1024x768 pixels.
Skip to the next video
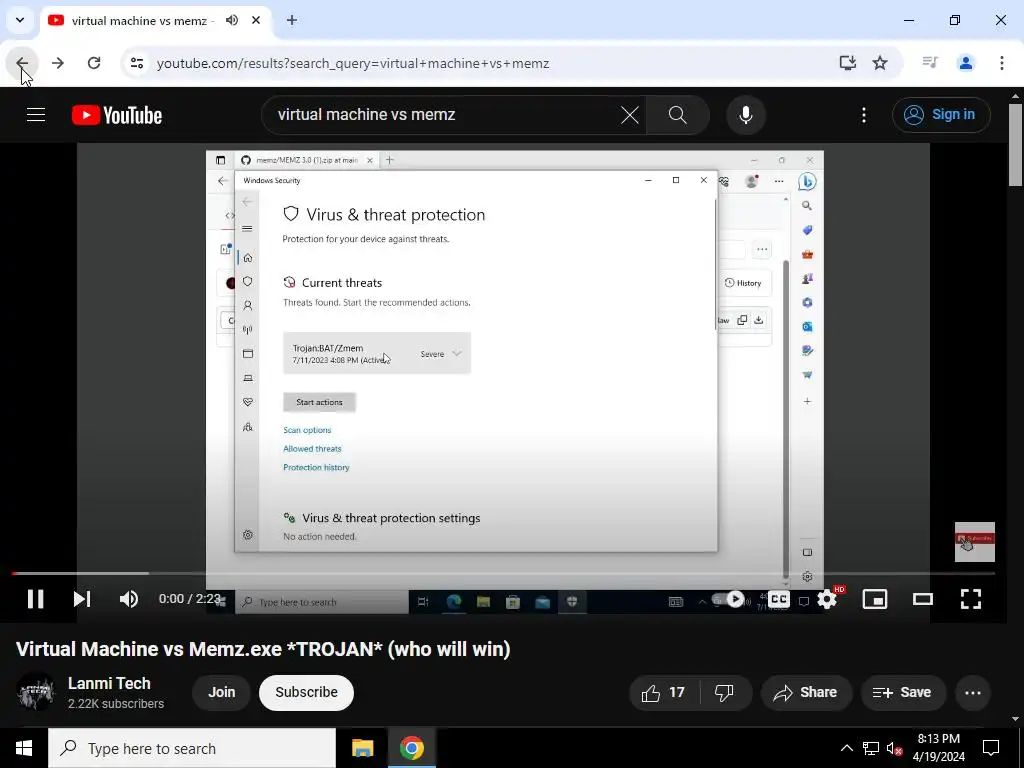point(82,599)
